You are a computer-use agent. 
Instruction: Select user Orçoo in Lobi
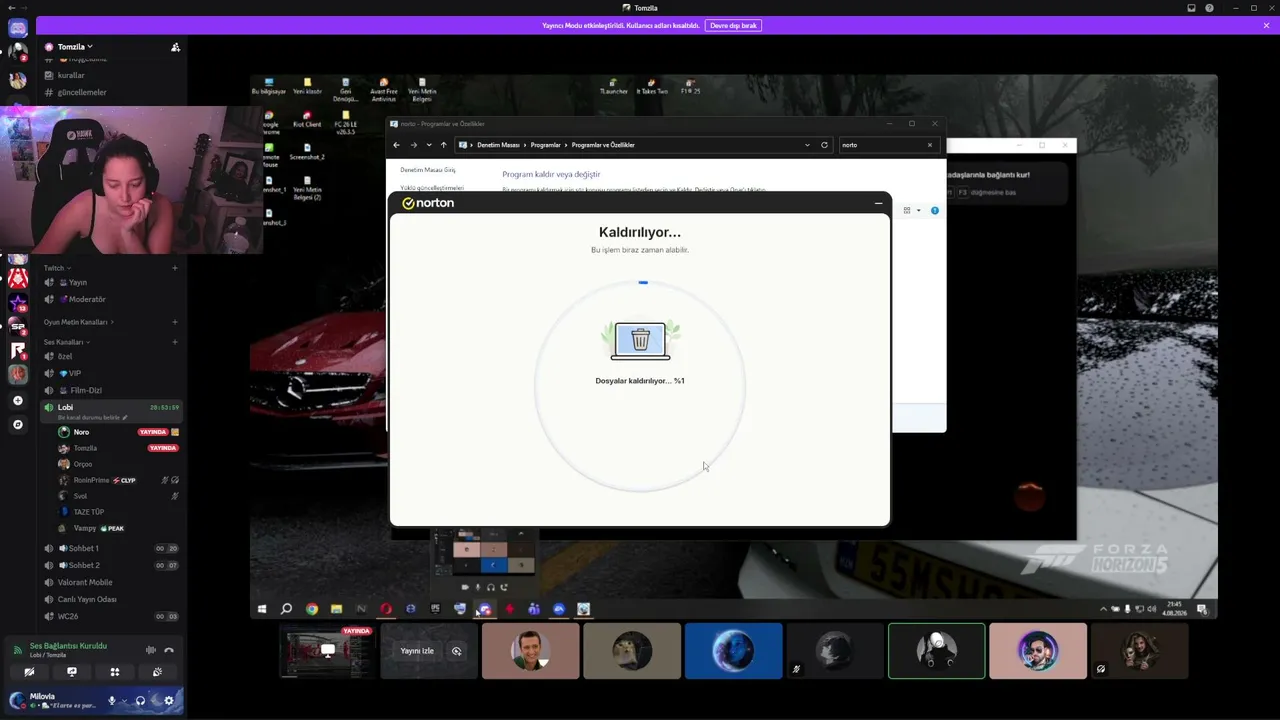click(118, 464)
